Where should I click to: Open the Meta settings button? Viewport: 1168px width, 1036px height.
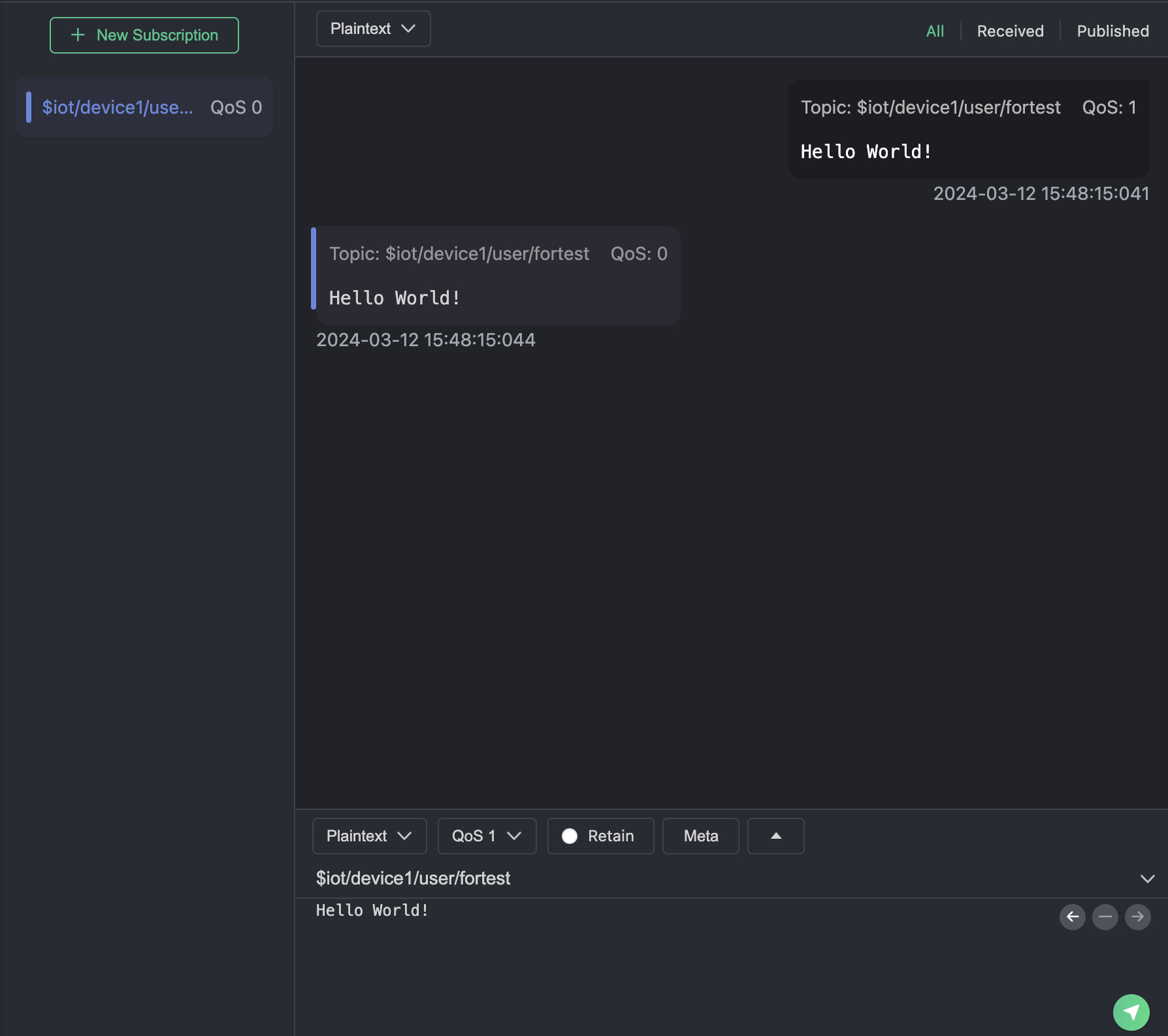point(700,836)
